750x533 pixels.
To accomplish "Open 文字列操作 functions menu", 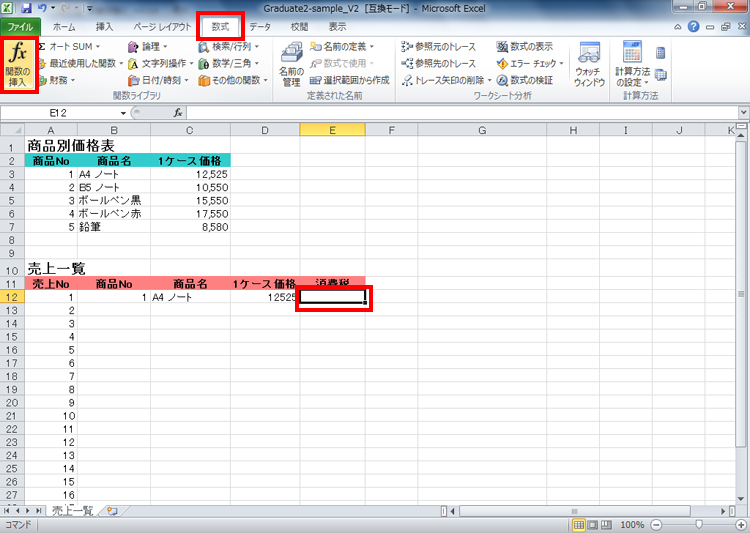I will click(x=161, y=63).
